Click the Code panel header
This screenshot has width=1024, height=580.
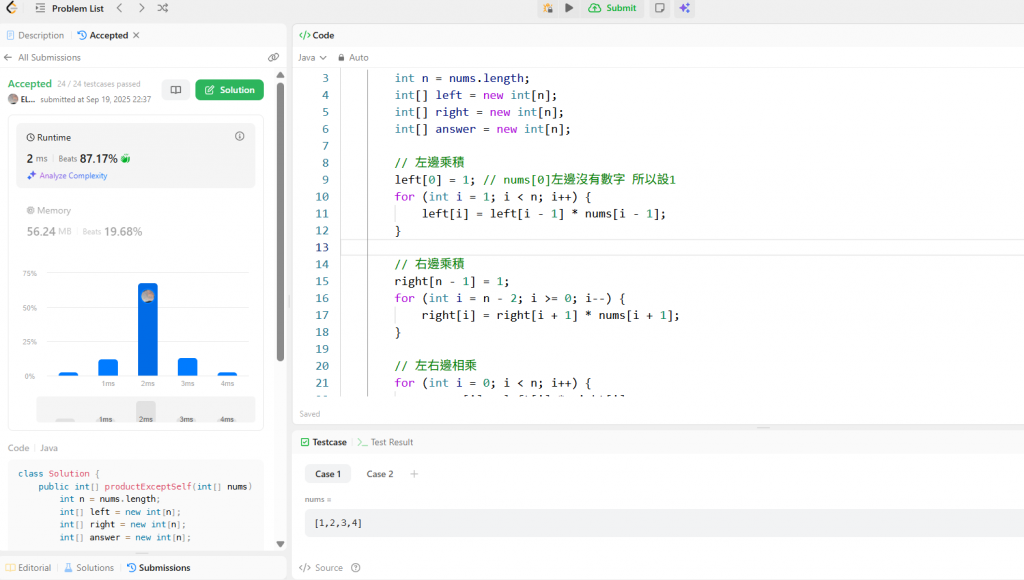pyautogui.click(x=317, y=35)
